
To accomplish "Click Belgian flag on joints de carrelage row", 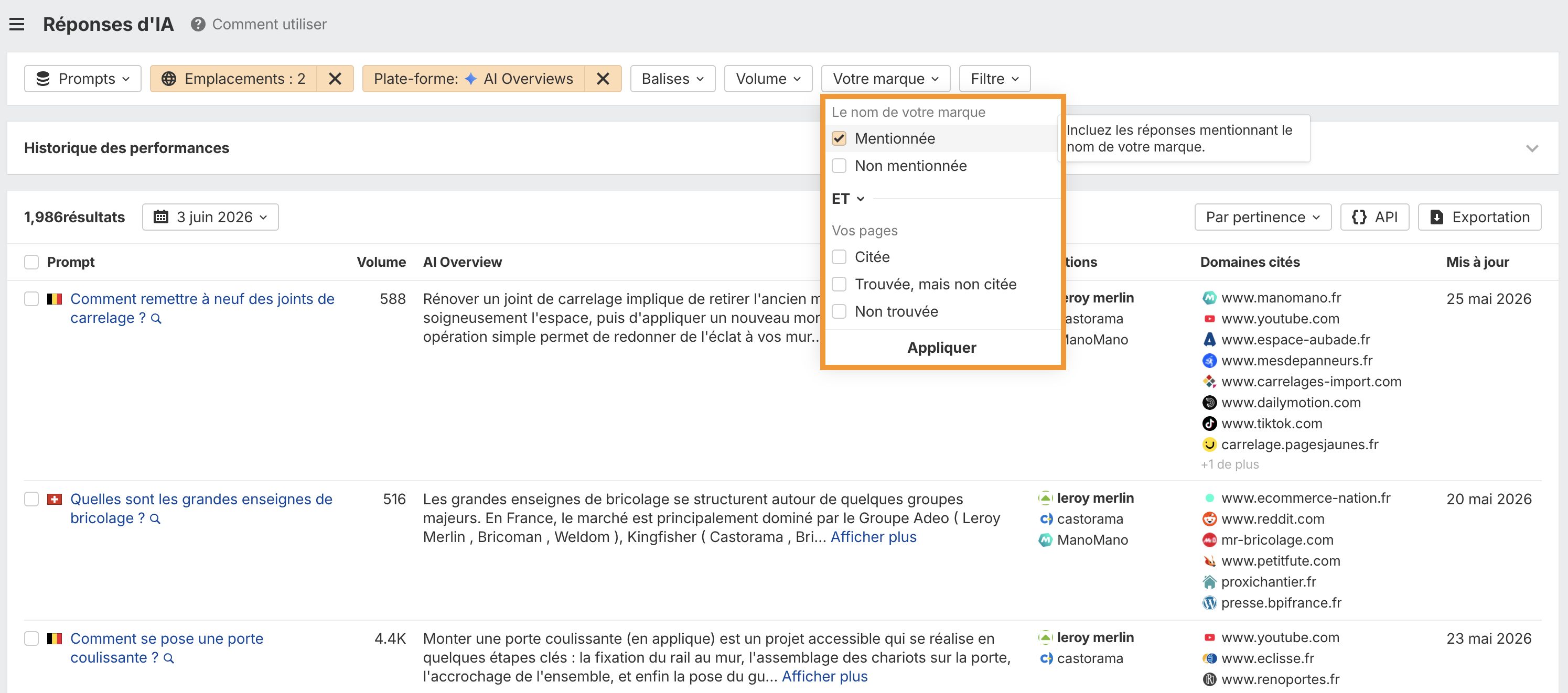I will (55, 299).
